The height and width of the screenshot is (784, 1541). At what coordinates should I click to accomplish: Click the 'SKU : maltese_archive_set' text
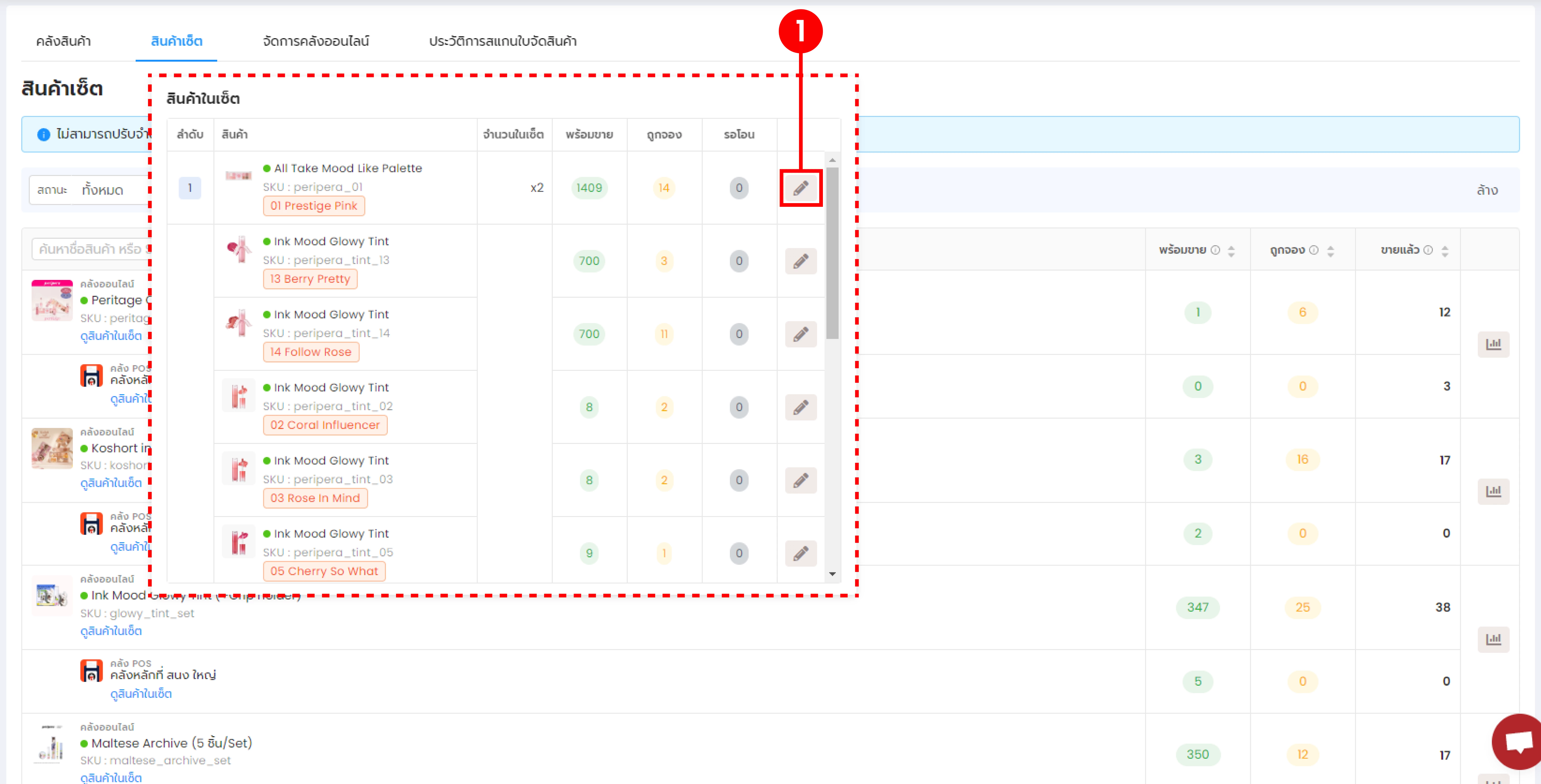point(156,760)
